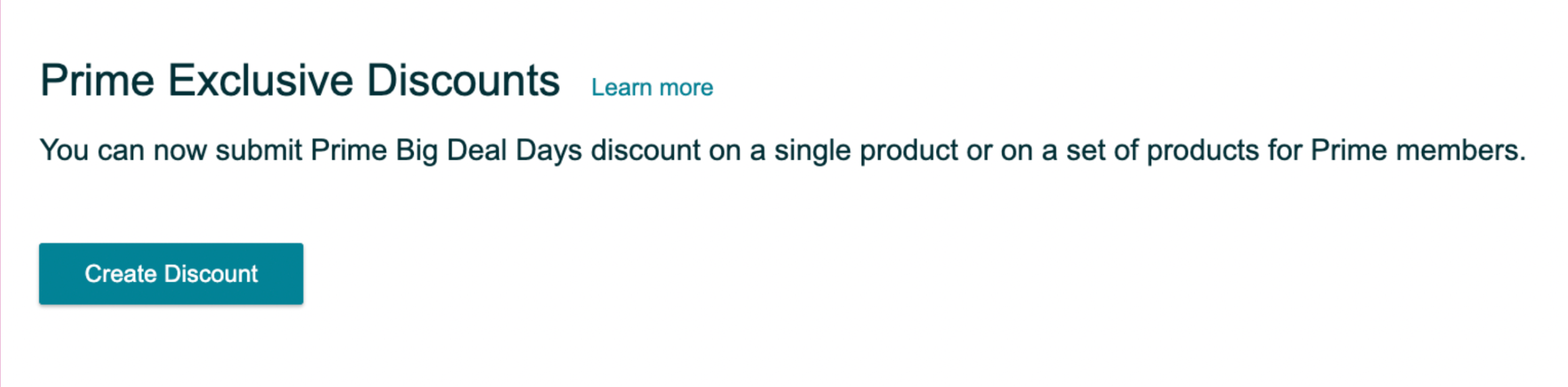Click the Create Discount button
Image resolution: width=1568 pixels, height=387 pixels.
(x=171, y=273)
